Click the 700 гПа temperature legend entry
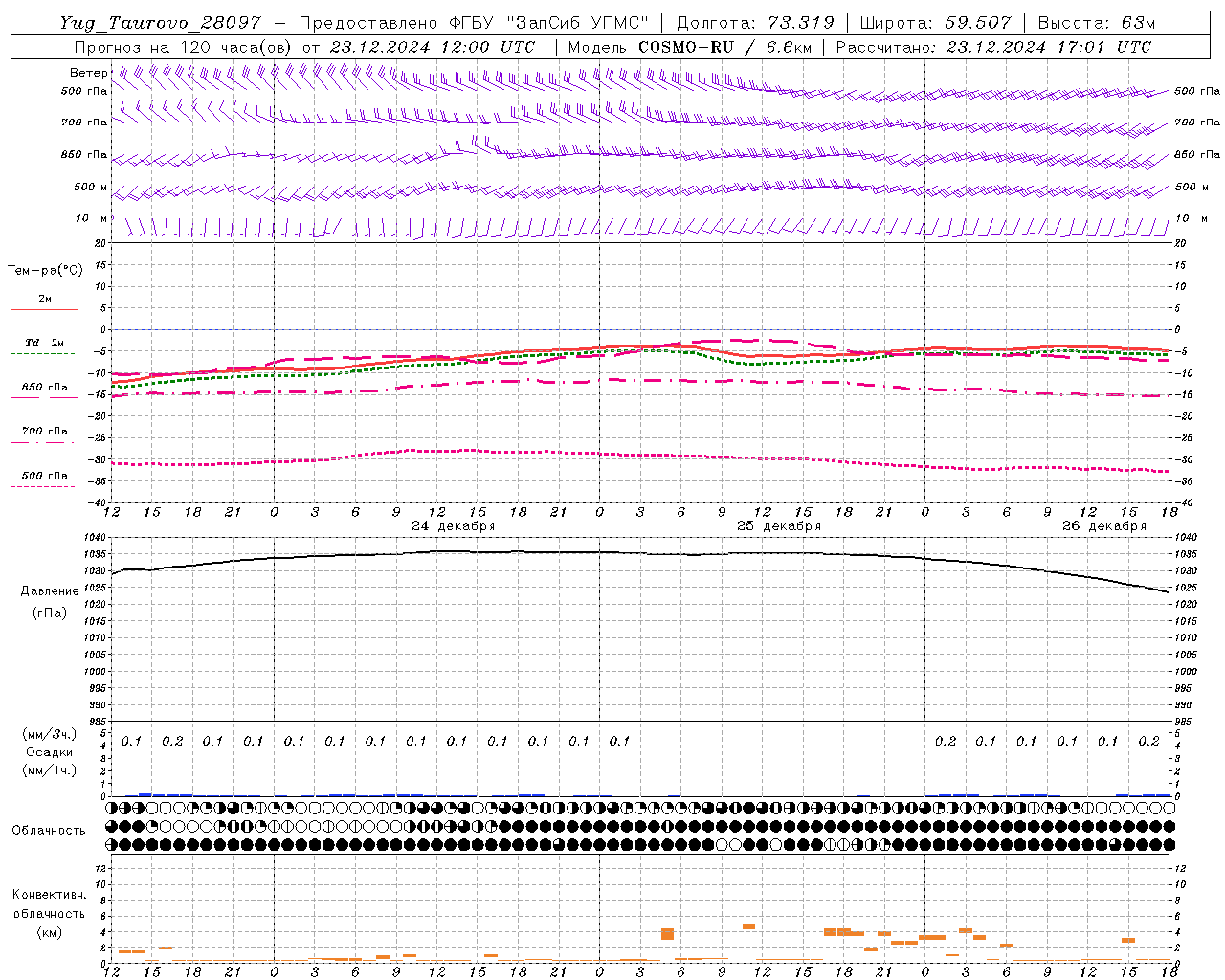The image size is (1225, 980). (45, 432)
